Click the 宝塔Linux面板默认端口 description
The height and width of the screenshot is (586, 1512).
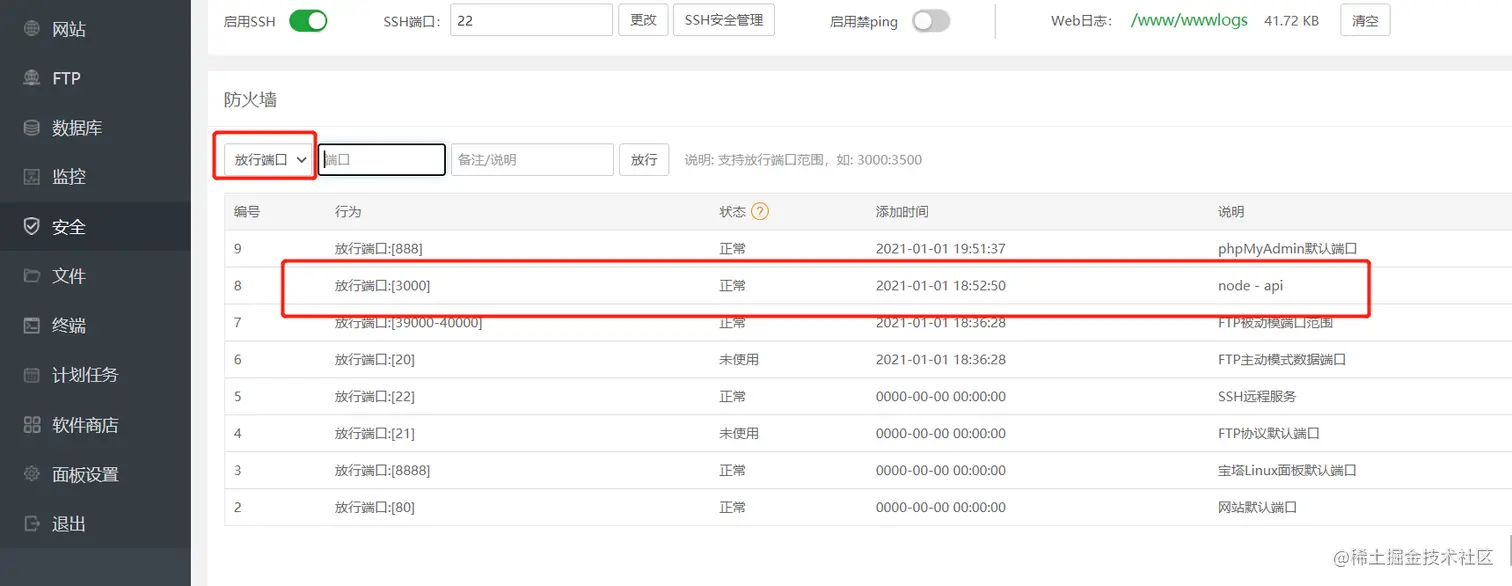tap(1287, 470)
